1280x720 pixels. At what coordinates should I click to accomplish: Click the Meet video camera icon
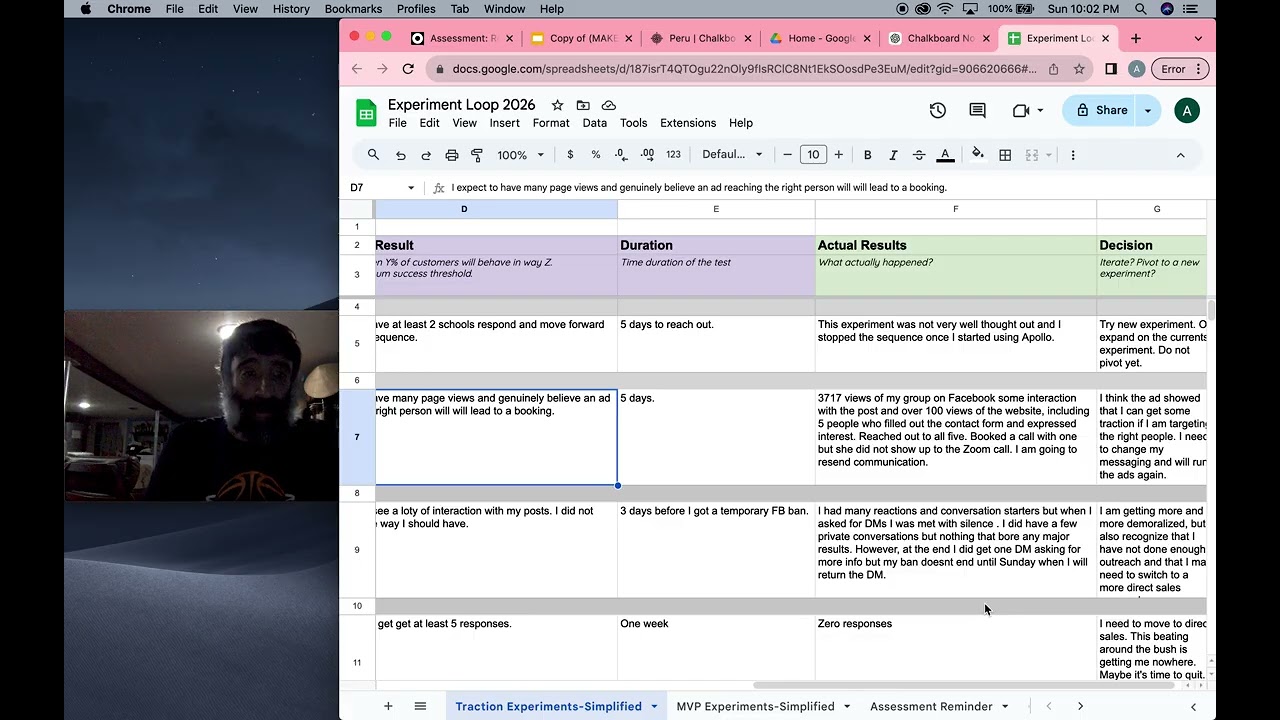[1021, 111]
